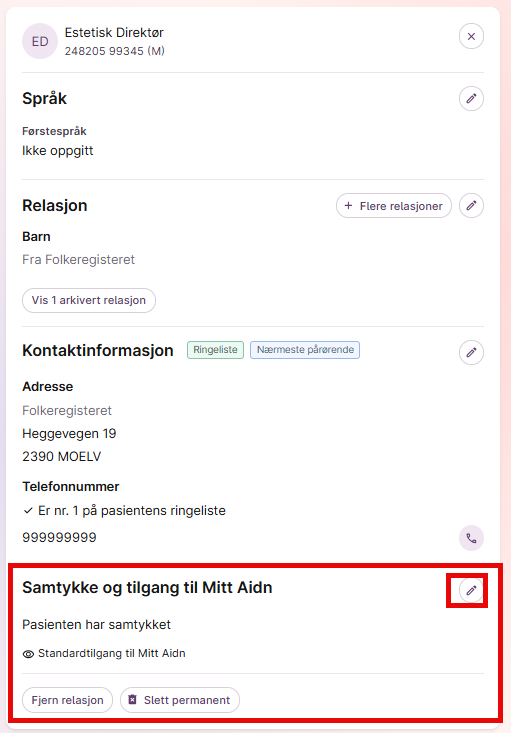Click the ED avatar initials circle
The image size is (511, 733).
tap(40, 41)
